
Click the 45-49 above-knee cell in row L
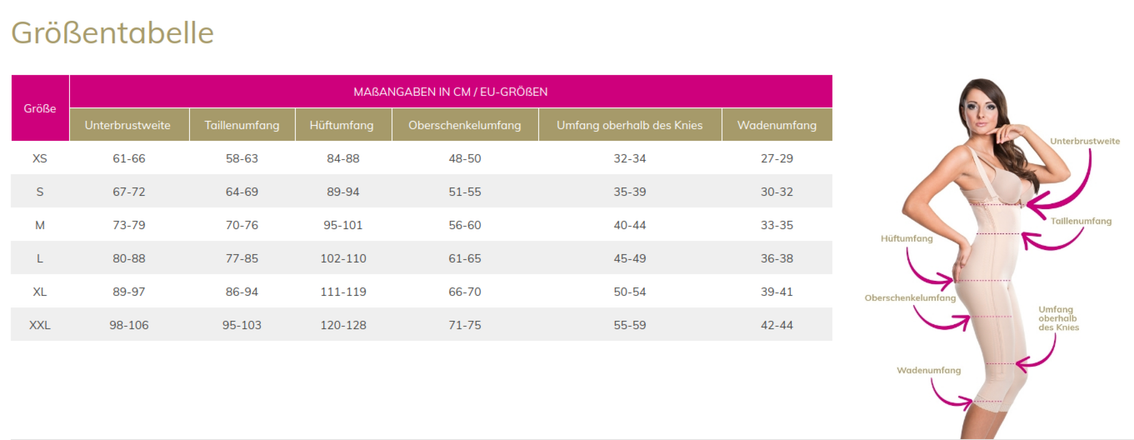[630, 258]
